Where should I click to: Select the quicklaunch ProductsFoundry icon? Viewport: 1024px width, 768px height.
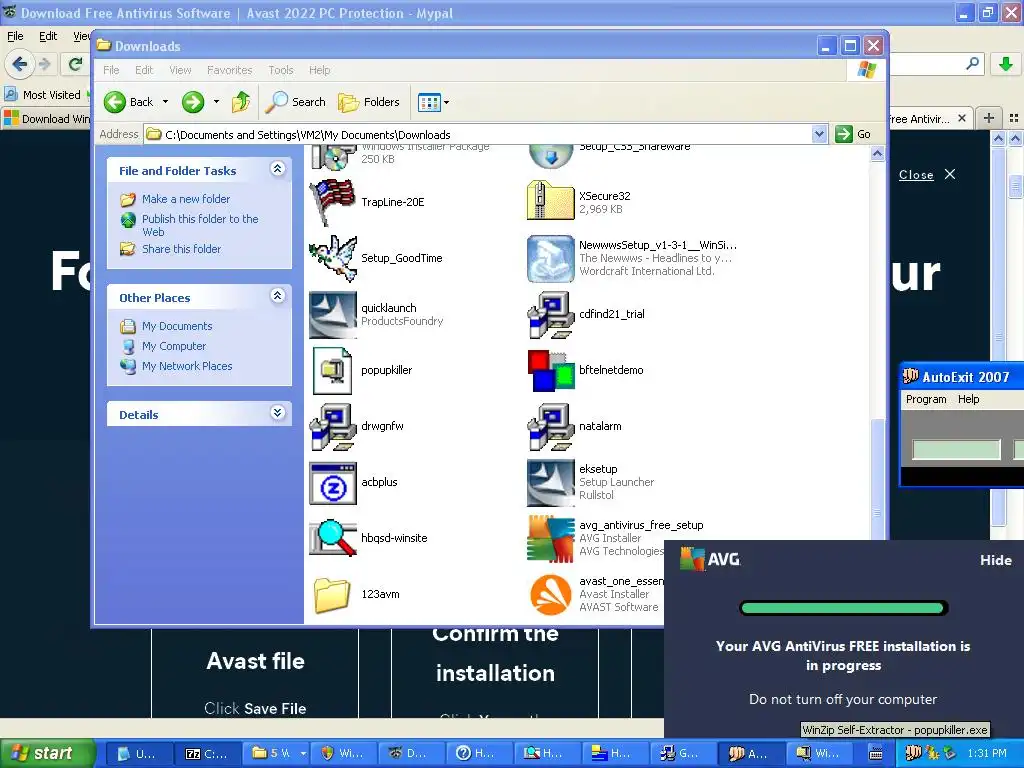[x=333, y=315]
